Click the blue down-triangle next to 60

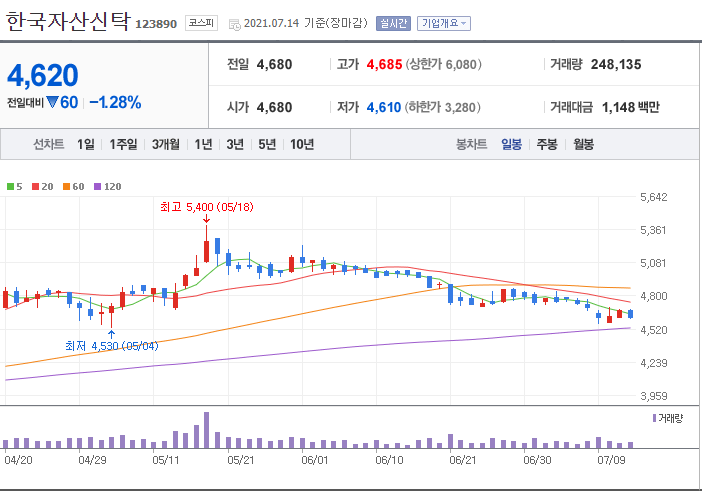(52, 102)
